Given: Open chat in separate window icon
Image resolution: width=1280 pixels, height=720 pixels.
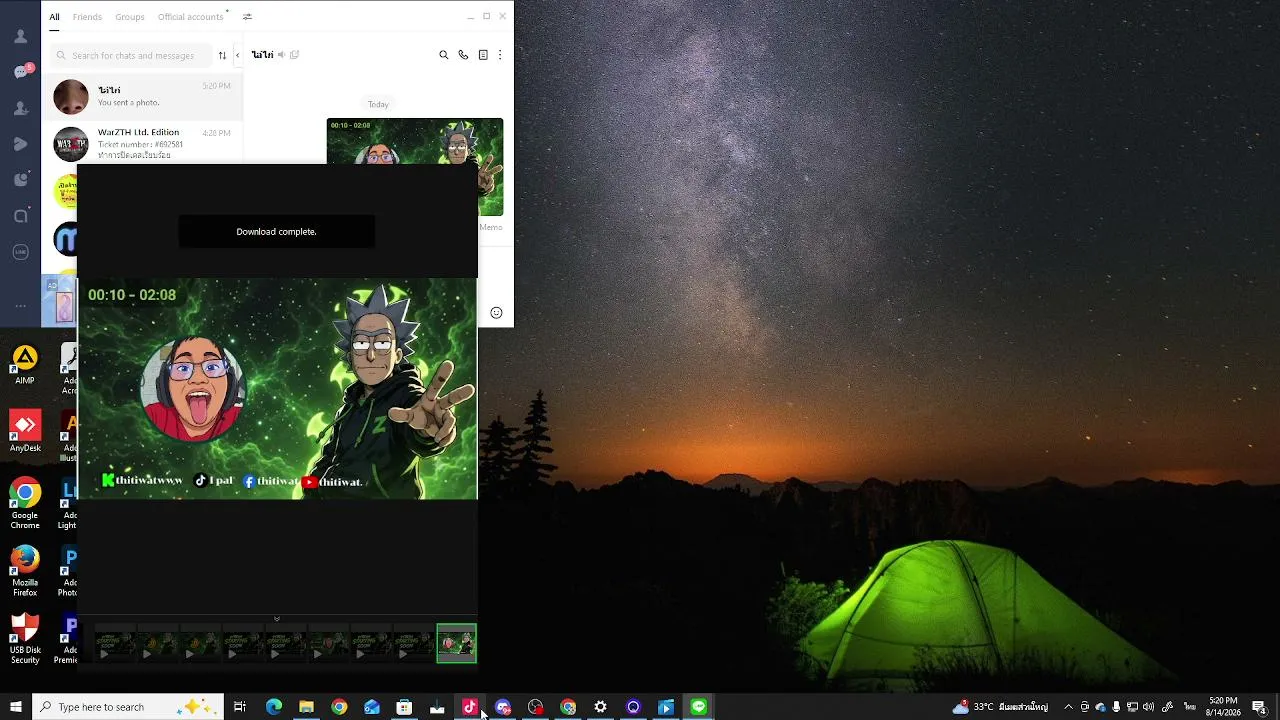Looking at the screenshot, I should coord(294,55).
